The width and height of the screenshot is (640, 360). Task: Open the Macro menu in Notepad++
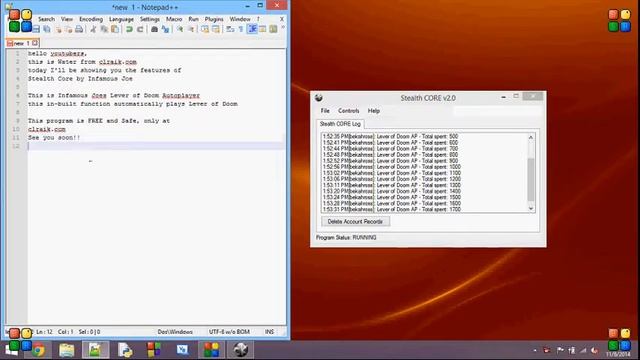(174, 19)
